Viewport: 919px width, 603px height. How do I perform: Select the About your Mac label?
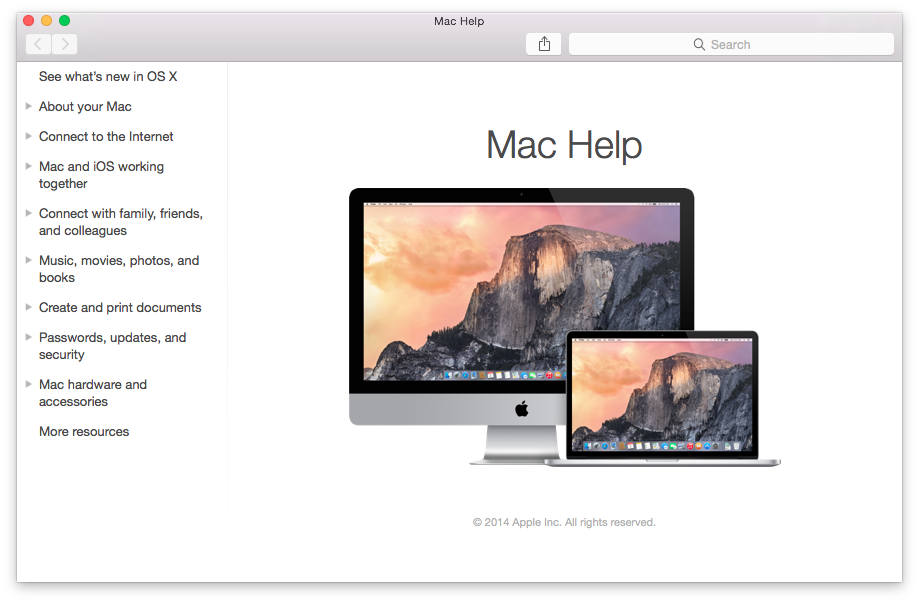tap(85, 107)
